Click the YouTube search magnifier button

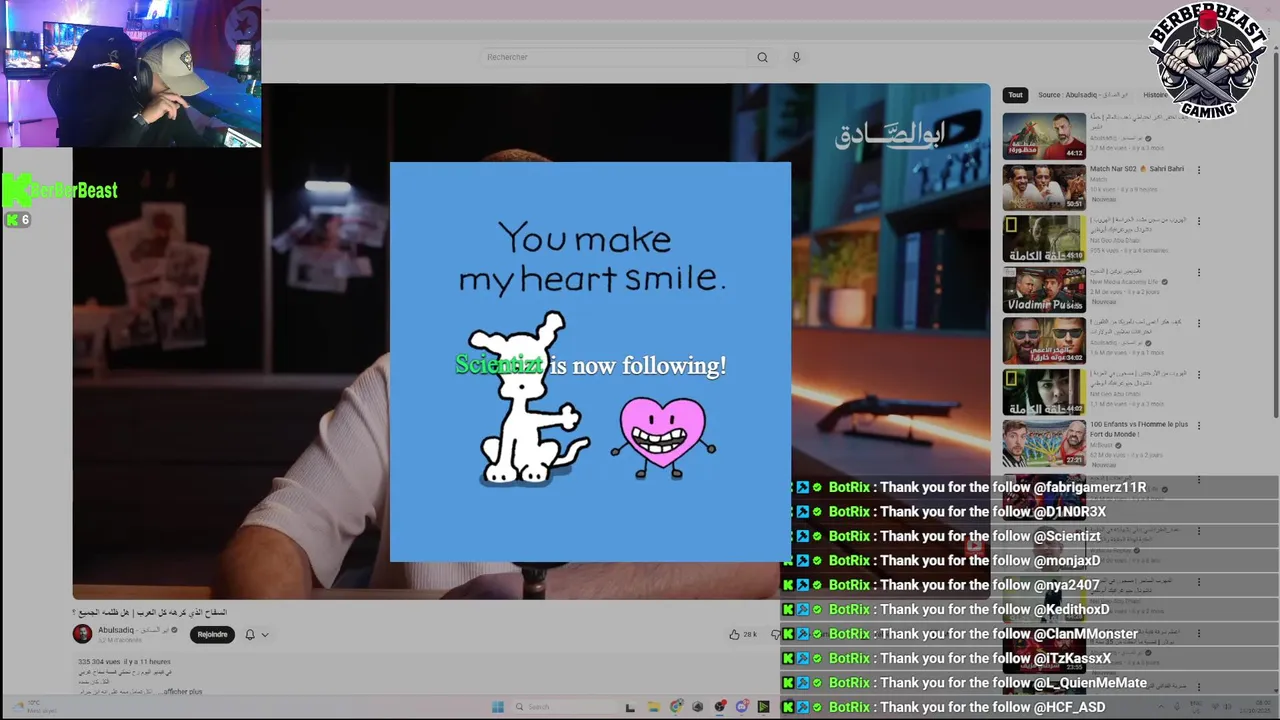(x=762, y=57)
